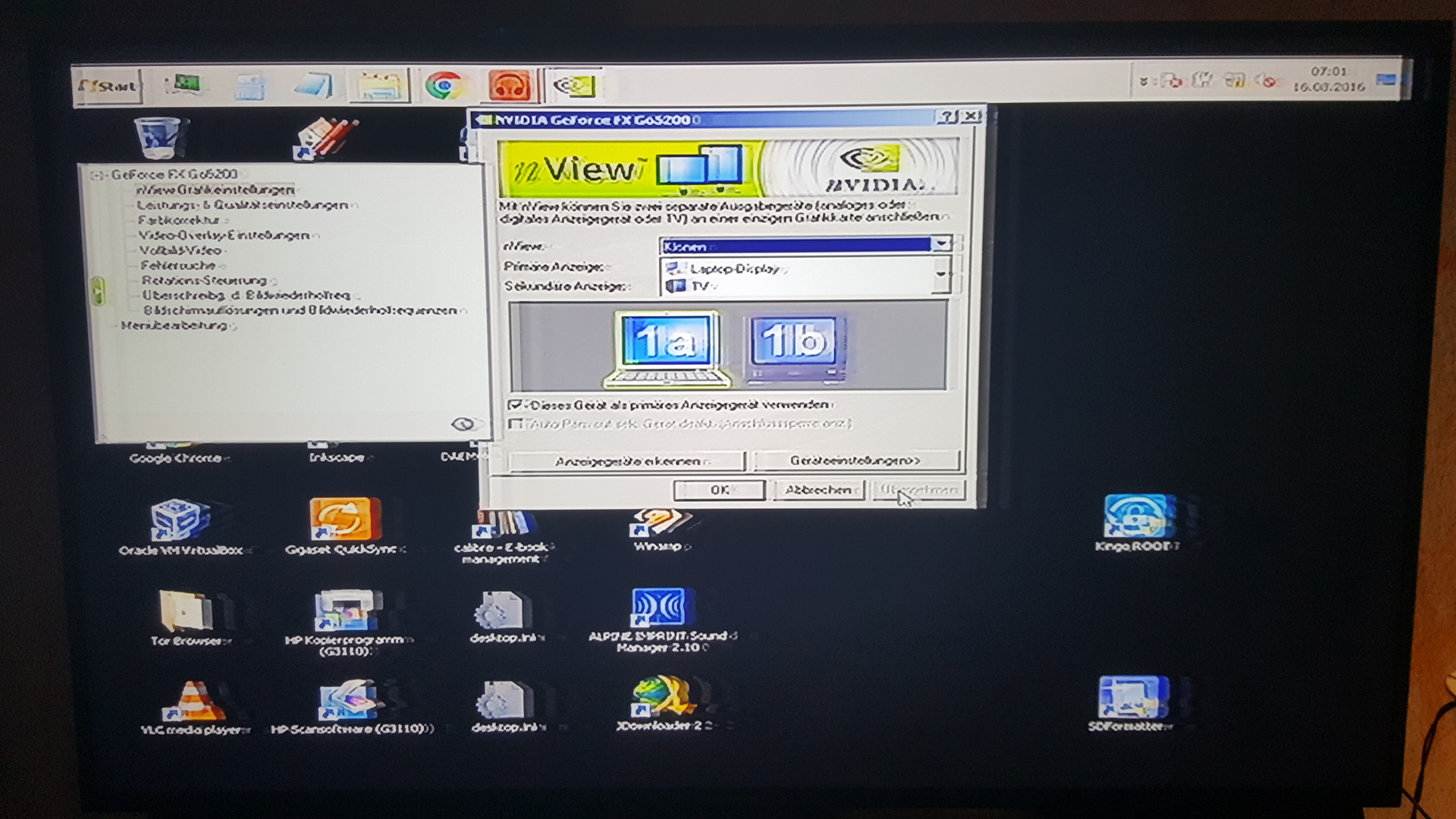Open the upper desktop.ini file icon
The width and height of the screenshot is (1456, 819).
coord(505,617)
